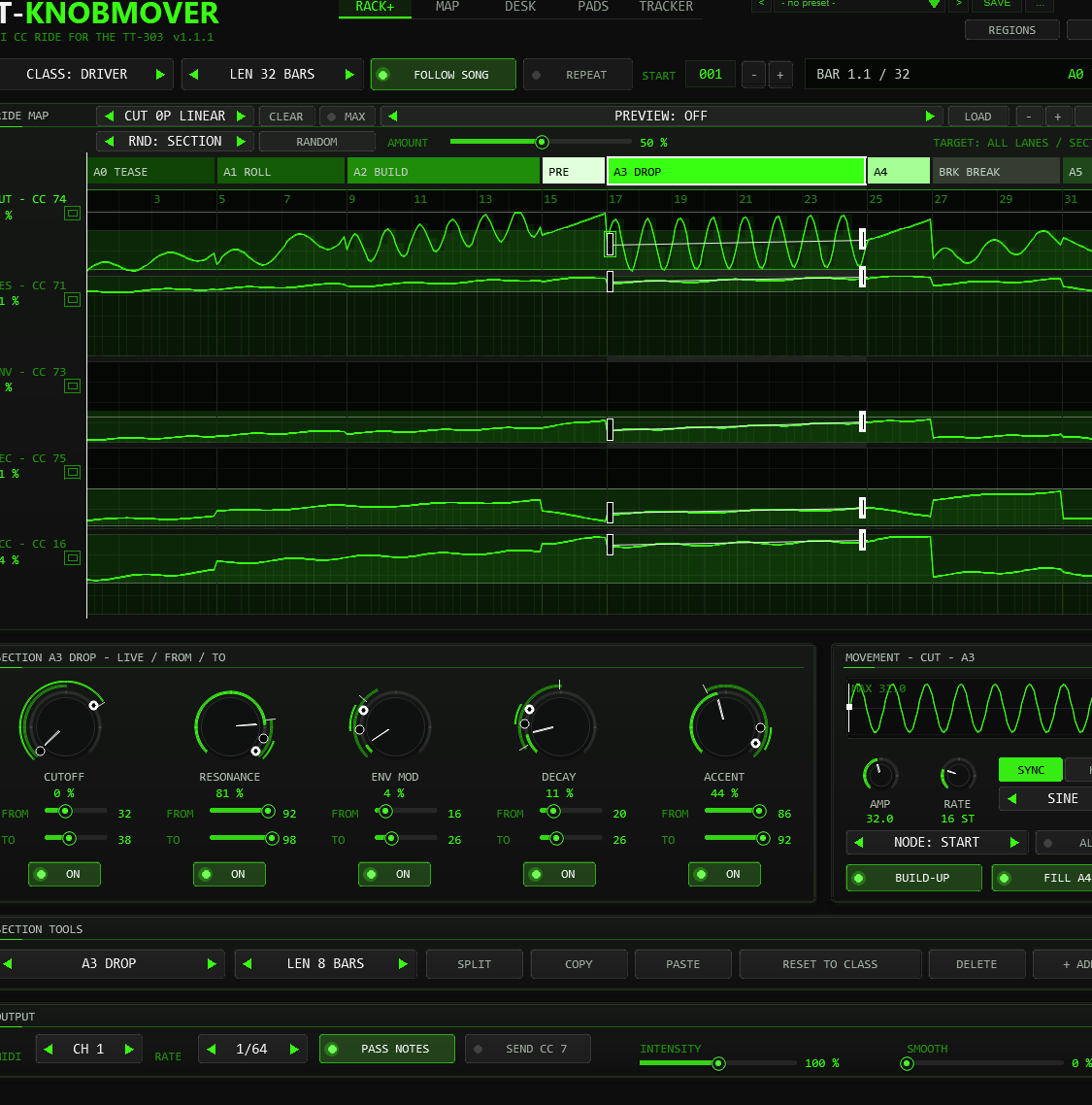Increase LEN 32 BARS with right arrow
Viewport: 1092px width, 1105px height.
tap(348, 74)
